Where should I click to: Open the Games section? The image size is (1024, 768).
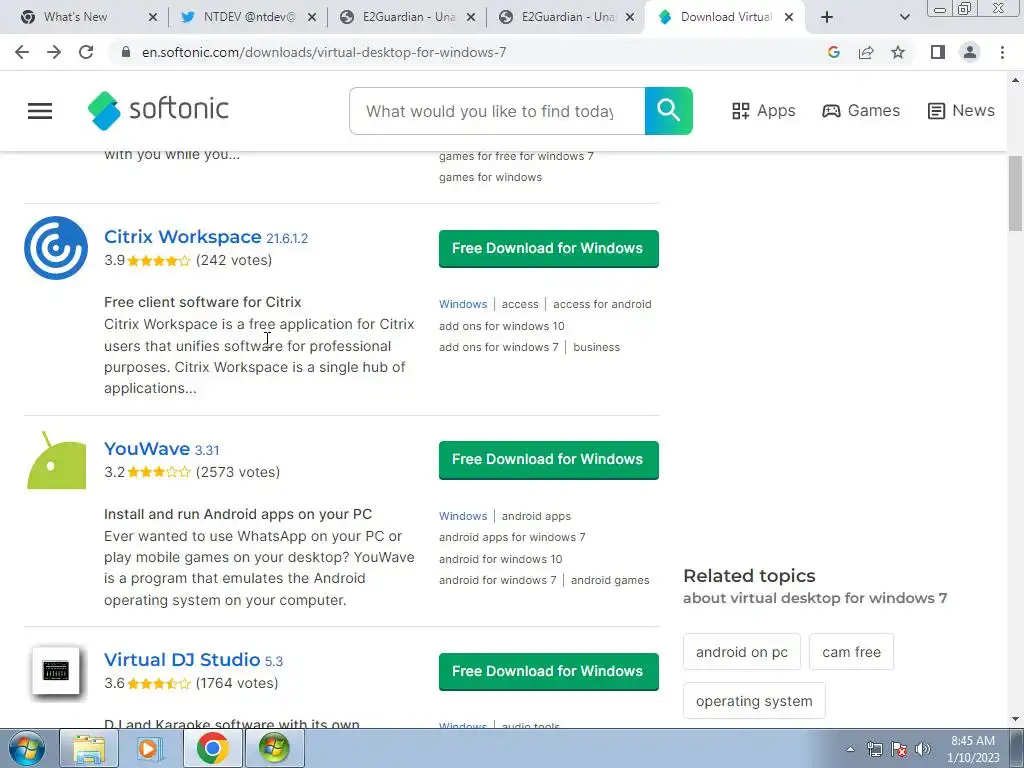click(861, 111)
